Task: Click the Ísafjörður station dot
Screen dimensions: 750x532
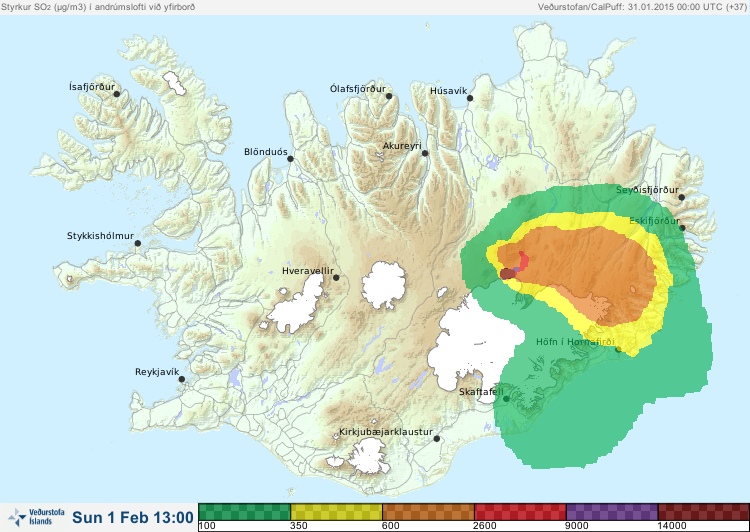Action: [x=117, y=94]
